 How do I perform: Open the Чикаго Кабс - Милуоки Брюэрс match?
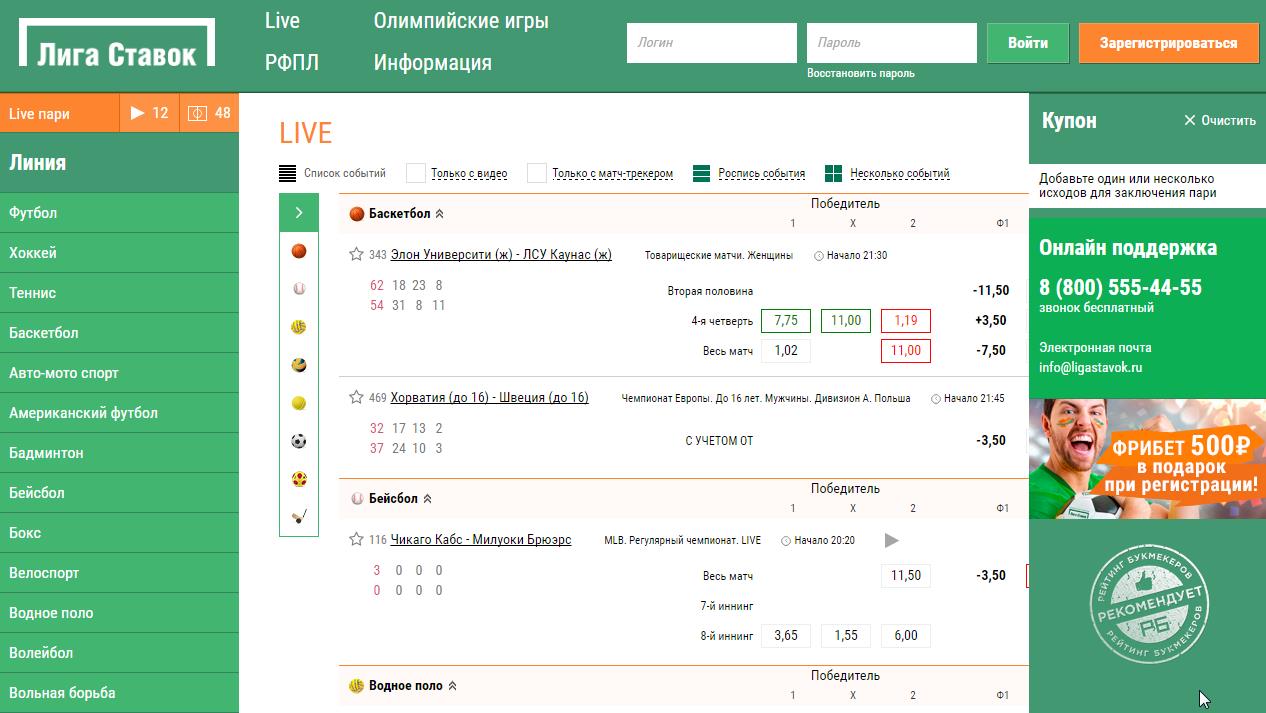(x=481, y=540)
